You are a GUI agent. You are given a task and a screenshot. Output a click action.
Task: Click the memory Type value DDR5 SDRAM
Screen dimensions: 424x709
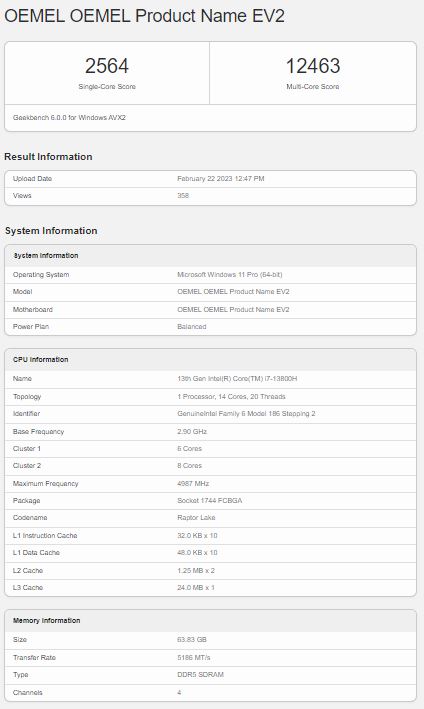pyautogui.click(x=200, y=674)
